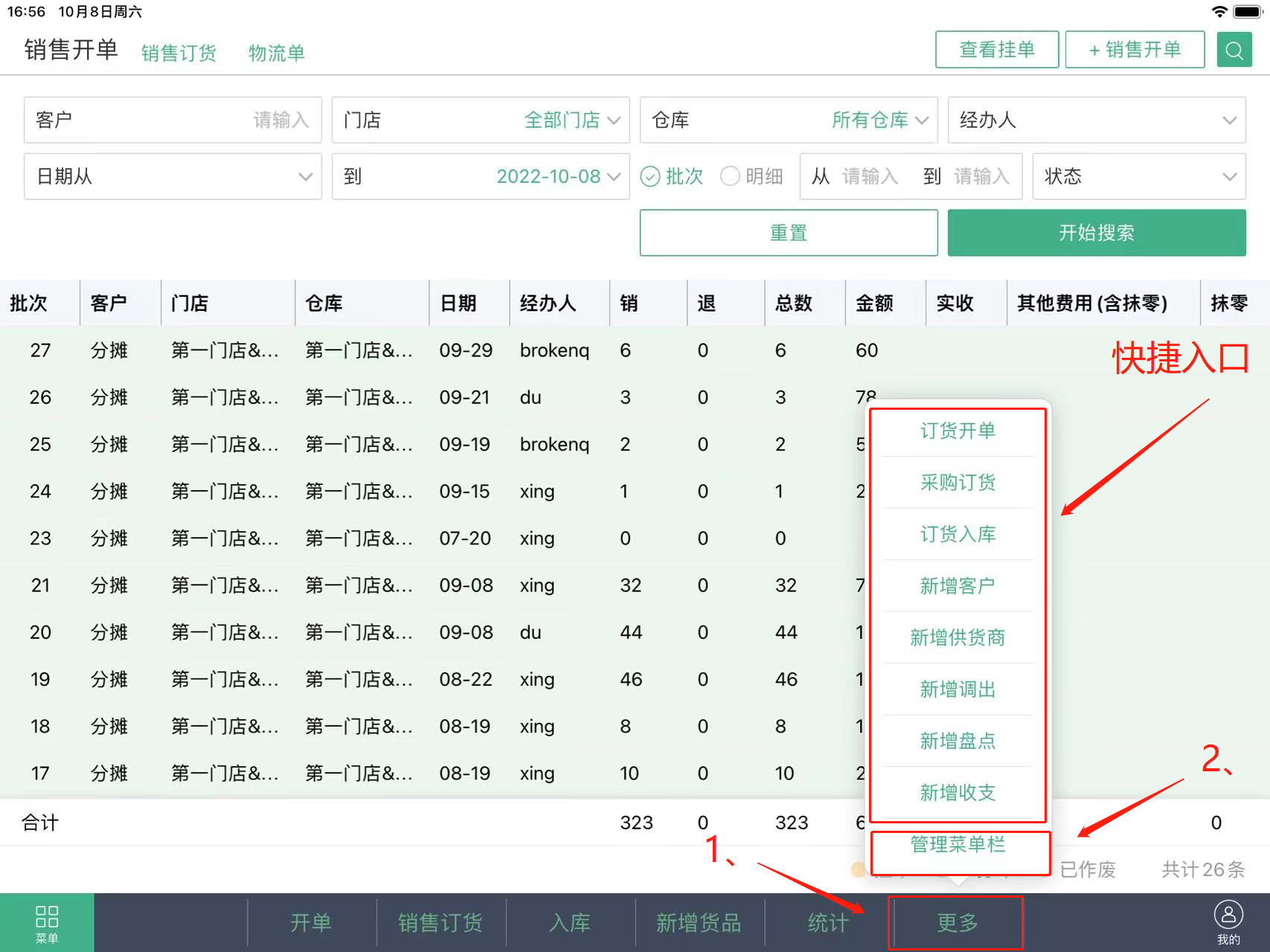The height and width of the screenshot is (952, 1270).
Task: Switch to the 销售订货 top tab
Action: (x=179, y=53)
